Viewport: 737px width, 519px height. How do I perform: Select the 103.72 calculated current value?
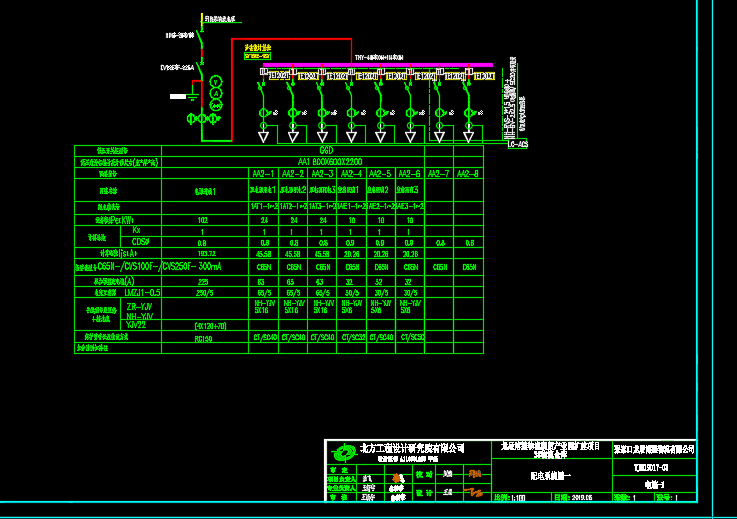pos(204,254)
